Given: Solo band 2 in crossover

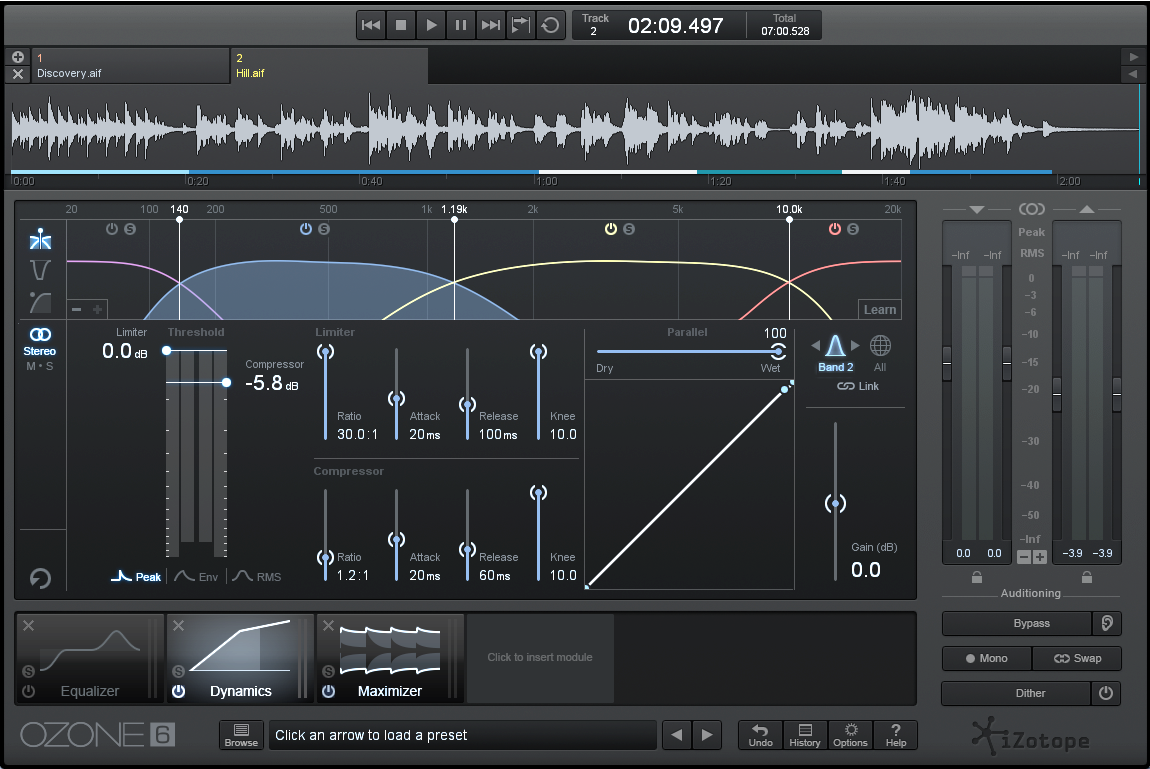Looking at the screenshot, I should tap(324, 229).
